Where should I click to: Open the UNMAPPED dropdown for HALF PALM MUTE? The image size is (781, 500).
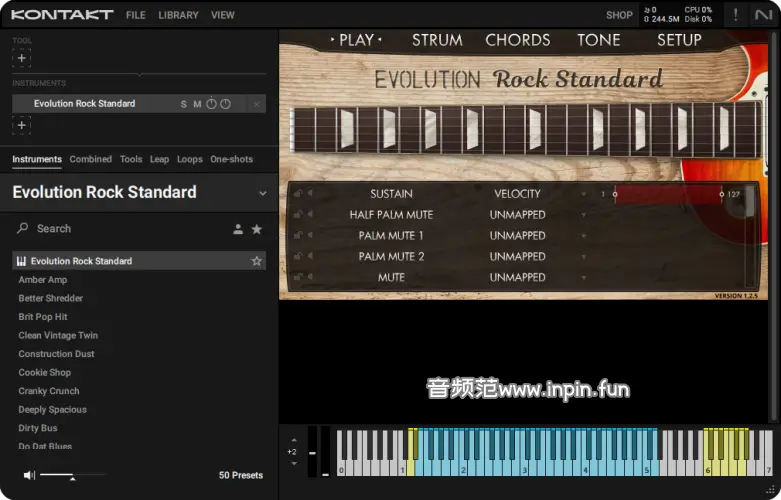tap(584, 215)
